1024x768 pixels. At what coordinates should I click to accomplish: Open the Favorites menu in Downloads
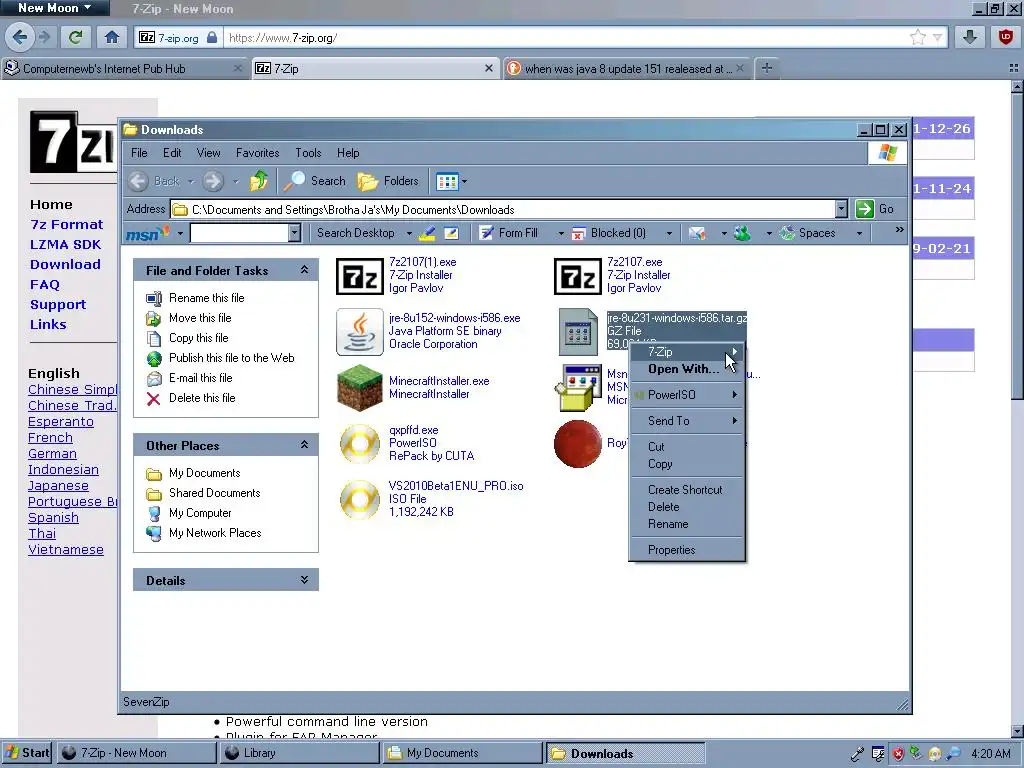tap(257, 153)
